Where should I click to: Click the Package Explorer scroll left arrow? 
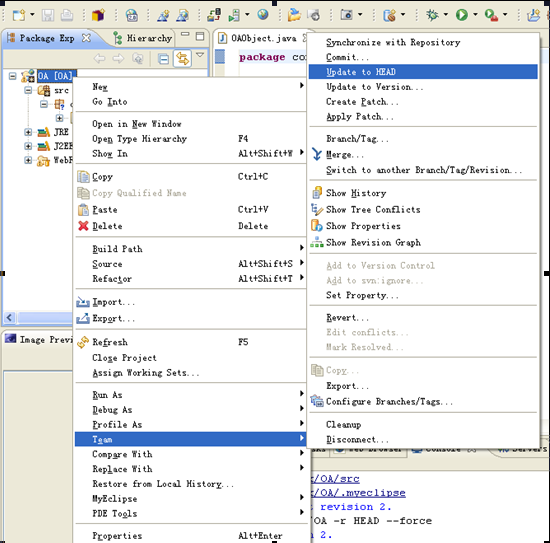tap(9, 318)
